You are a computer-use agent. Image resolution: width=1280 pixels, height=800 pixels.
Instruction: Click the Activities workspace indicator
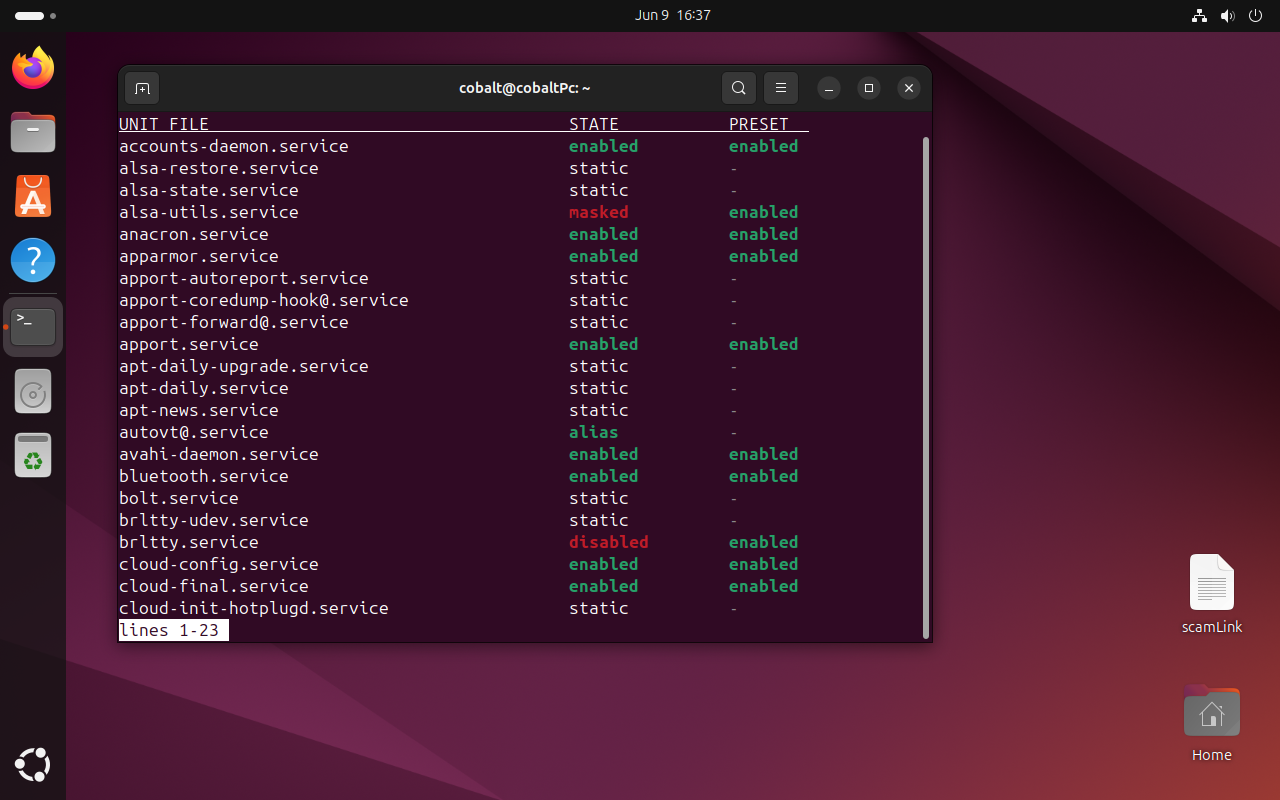pos(36,16)
